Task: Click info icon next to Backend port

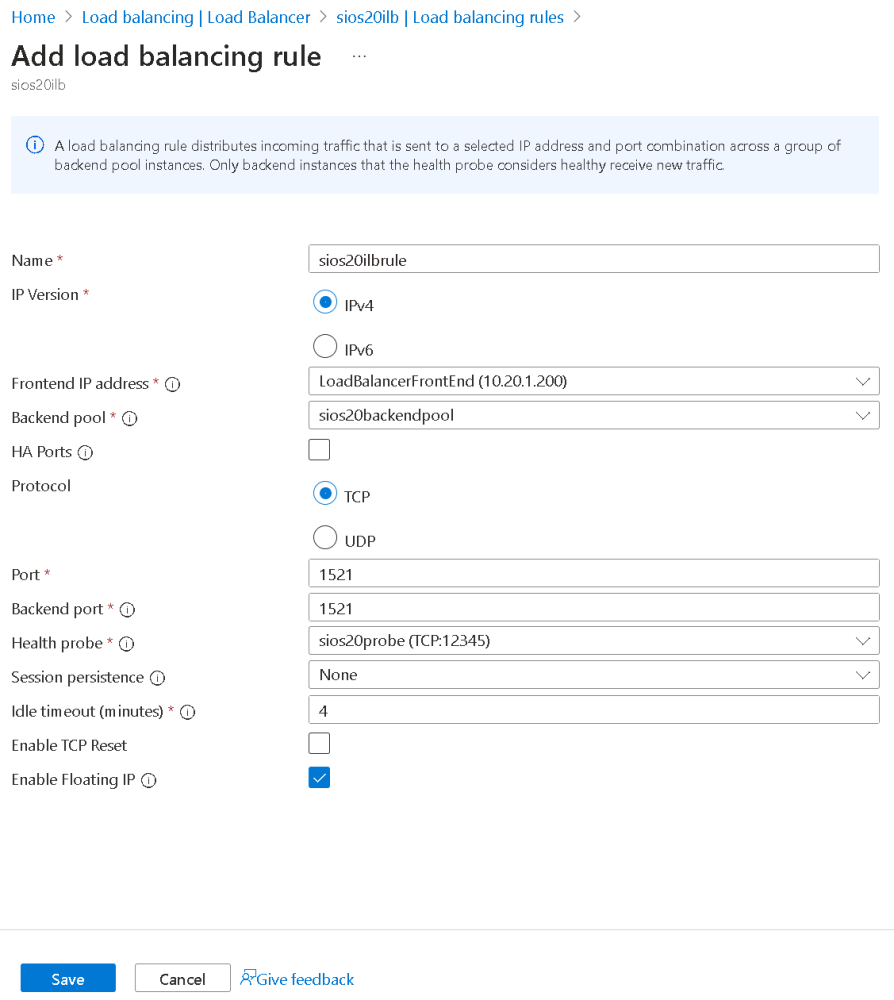Action: point(127,610)
